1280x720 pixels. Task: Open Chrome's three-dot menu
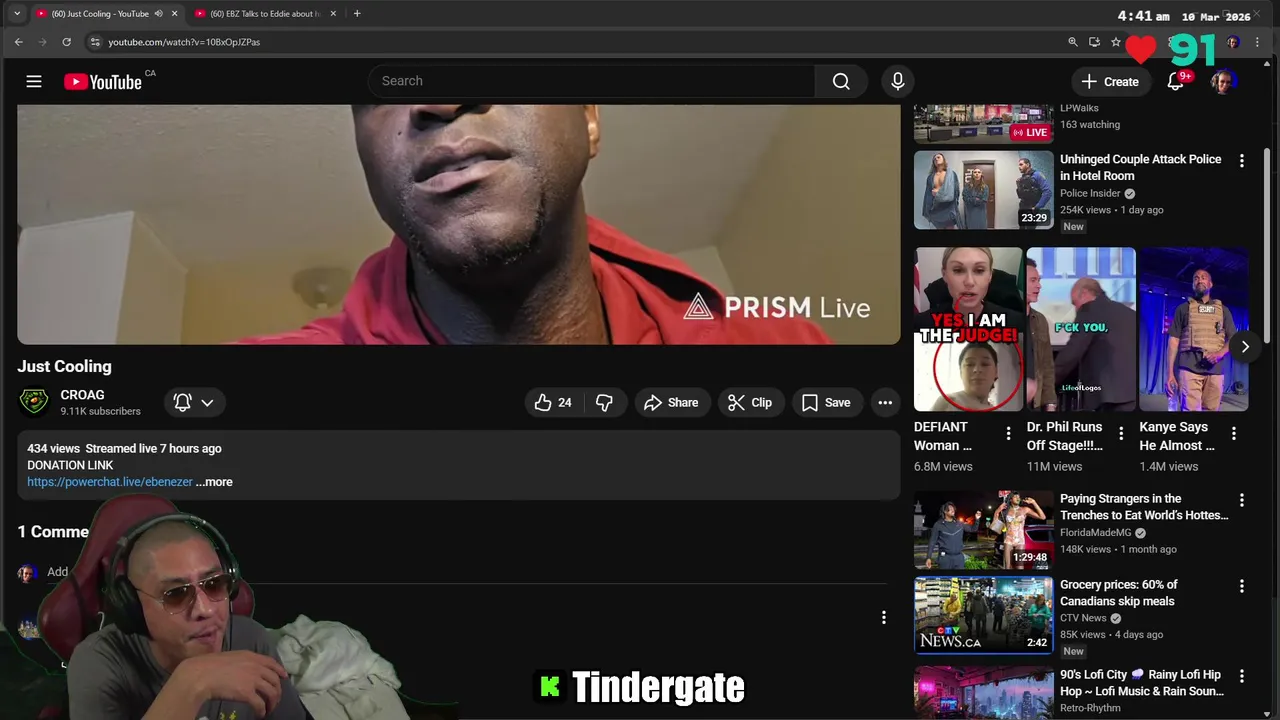pyautogui.click(x=1258, y=42)
